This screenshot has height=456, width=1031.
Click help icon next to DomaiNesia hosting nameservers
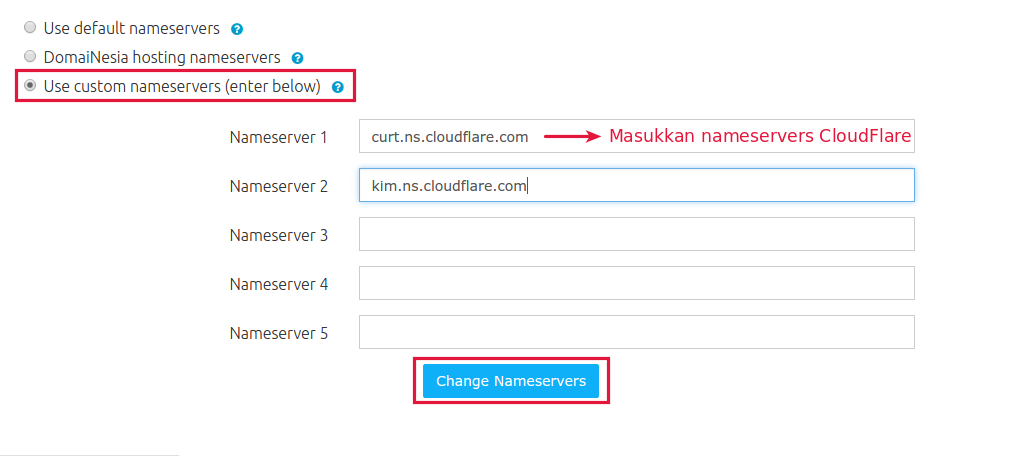click(297, 58)
